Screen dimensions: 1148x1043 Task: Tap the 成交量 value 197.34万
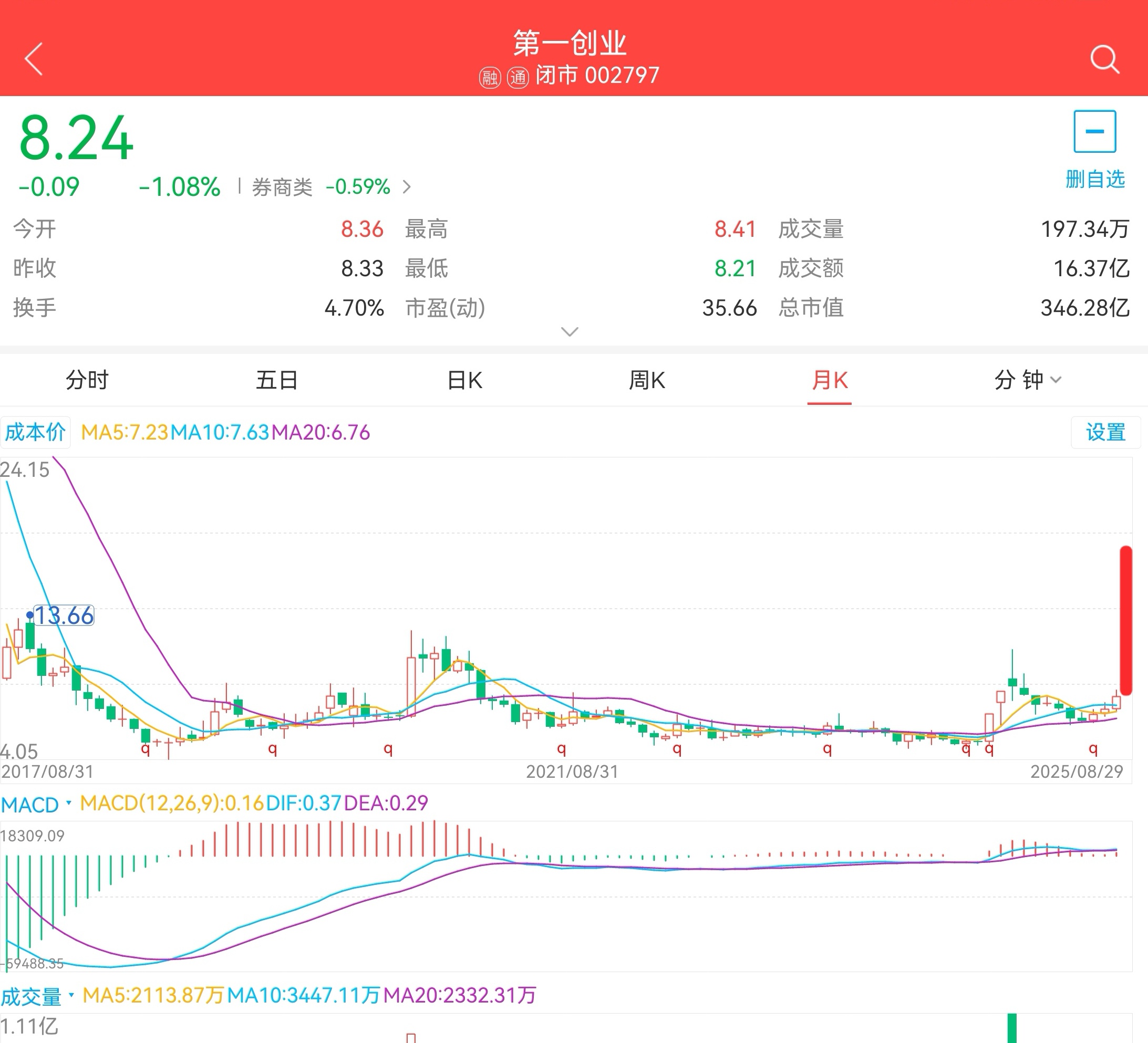pyautogui.click(x=1085, y=229)
